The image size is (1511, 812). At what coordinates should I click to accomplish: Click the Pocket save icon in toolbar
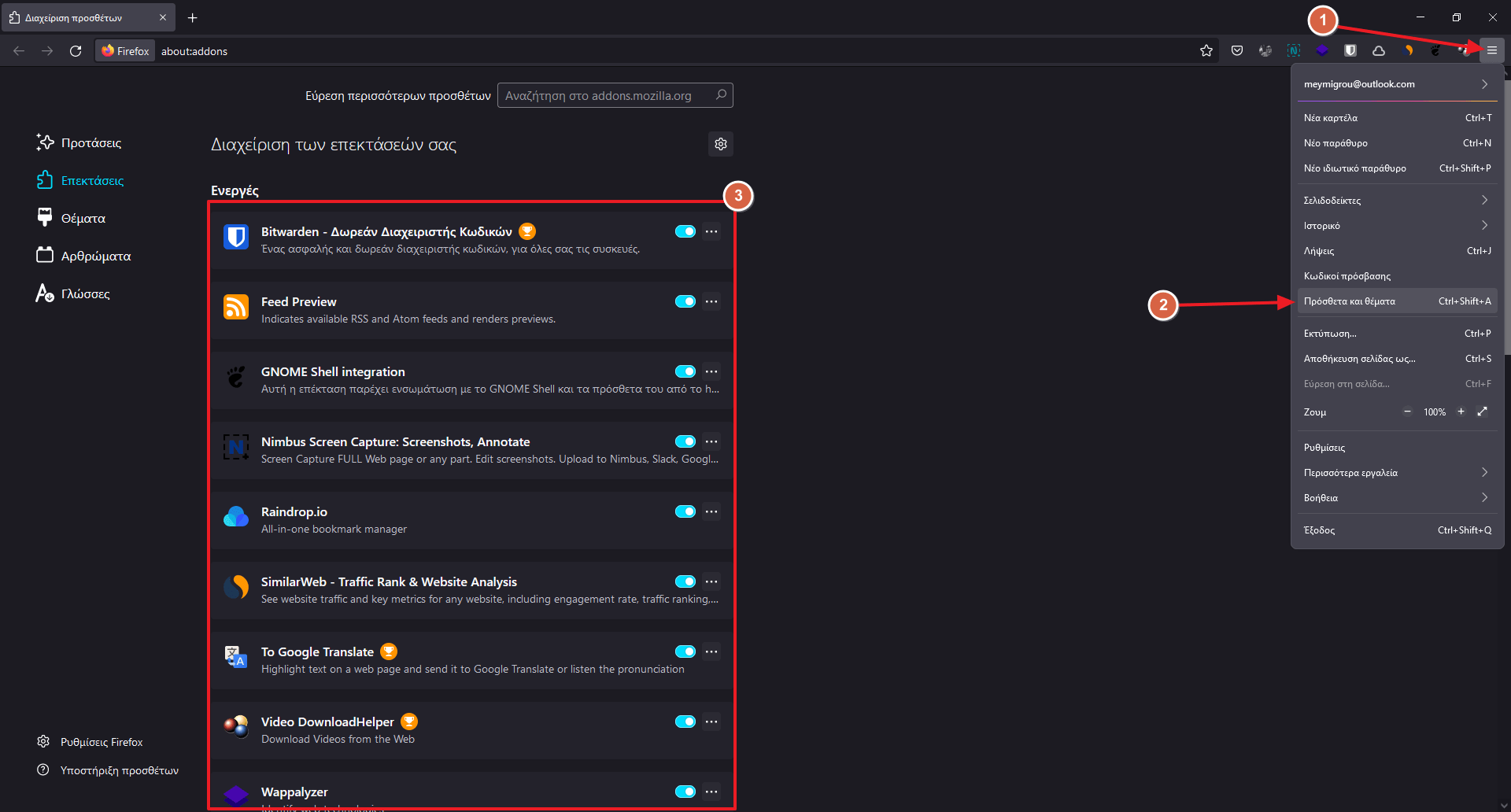pyautogui.click(x=1237, y=51)
